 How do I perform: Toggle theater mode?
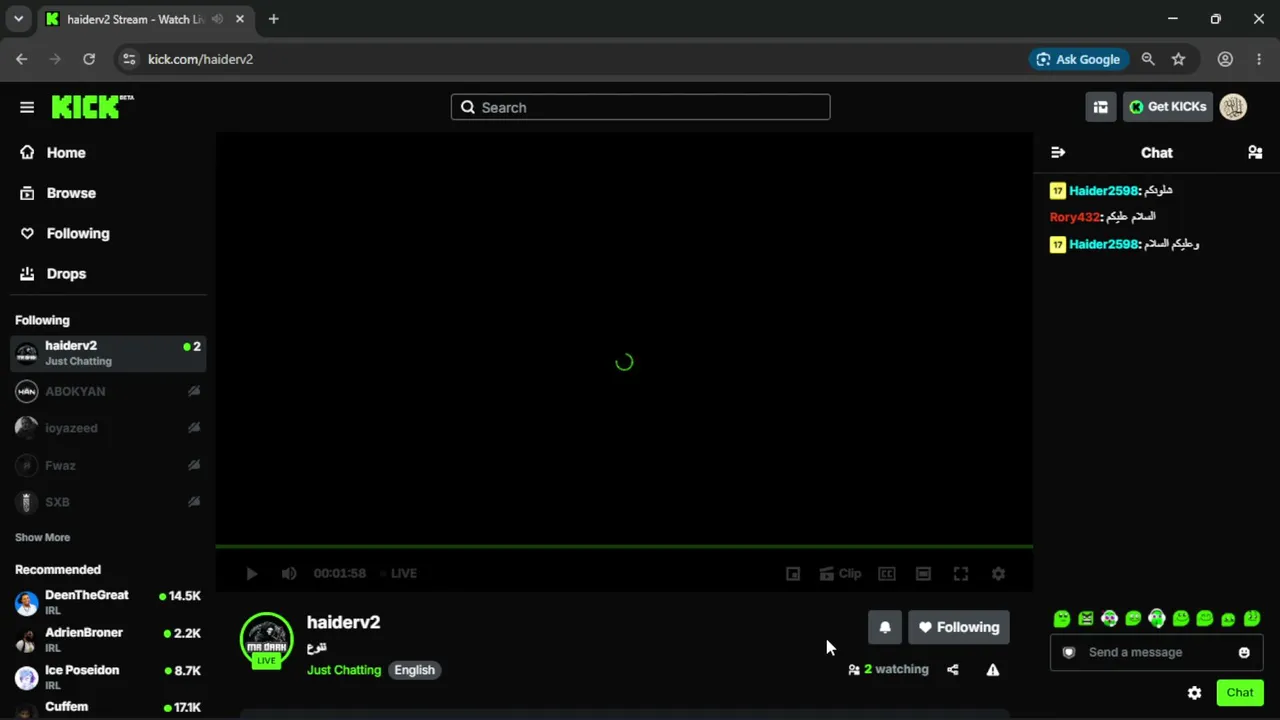[x=924, y=574]
